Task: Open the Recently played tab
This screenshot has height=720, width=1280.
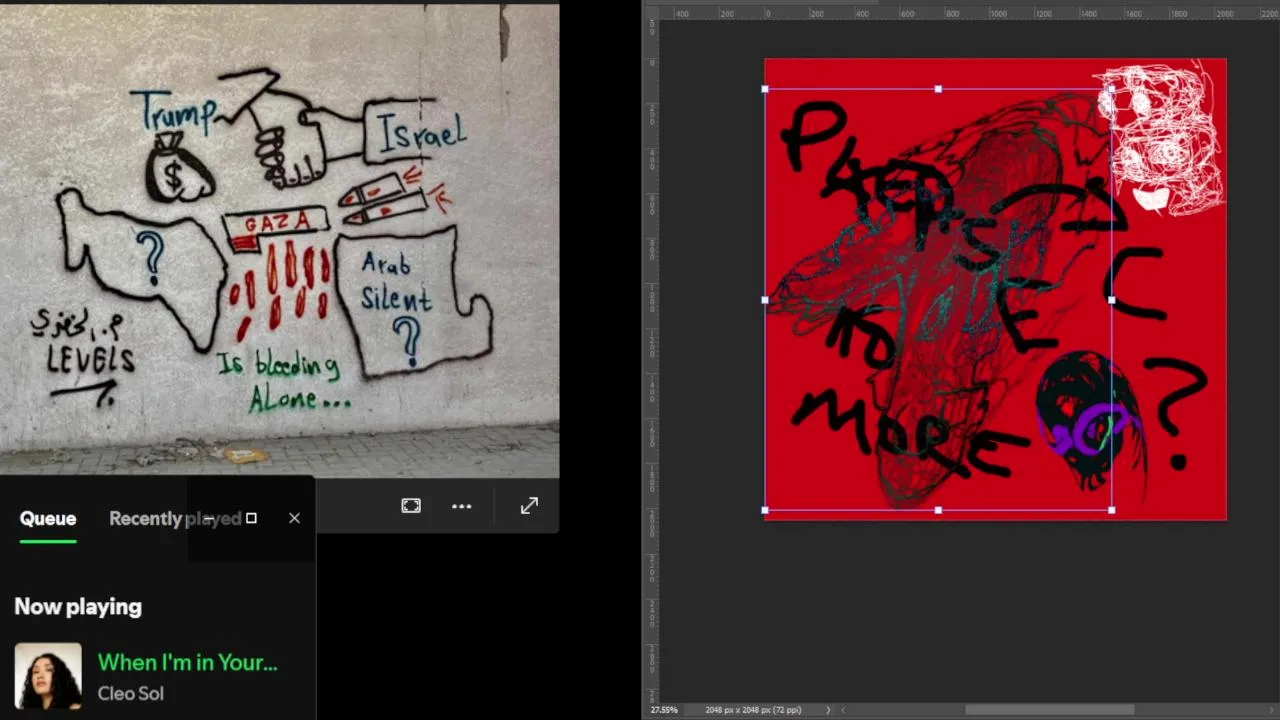Action: click(x=175, y=518)
